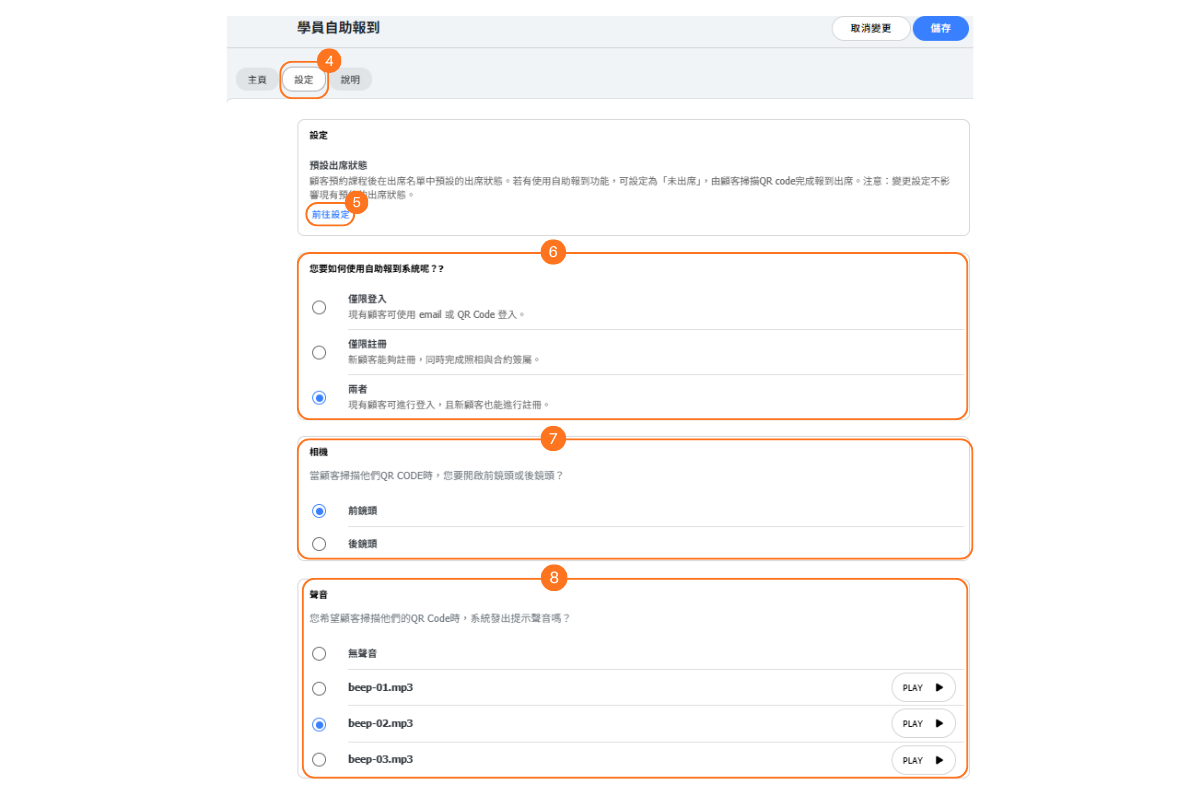Select 後鏡頭 rear camera option
The width and height of the screenshot is (1200, 800).
click(319, 544)
